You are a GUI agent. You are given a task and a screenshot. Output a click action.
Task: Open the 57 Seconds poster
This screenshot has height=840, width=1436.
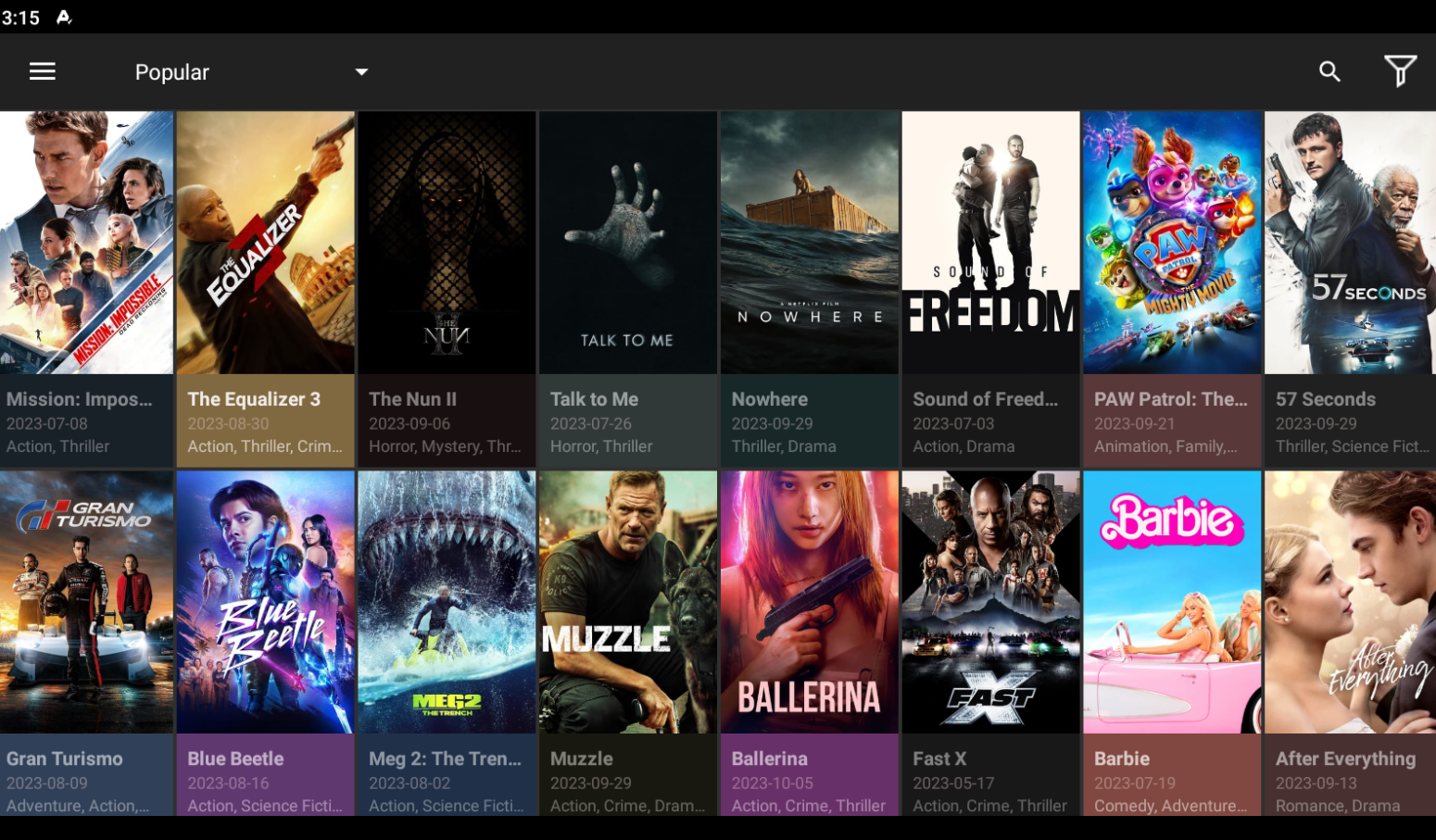click(1351, 243)
